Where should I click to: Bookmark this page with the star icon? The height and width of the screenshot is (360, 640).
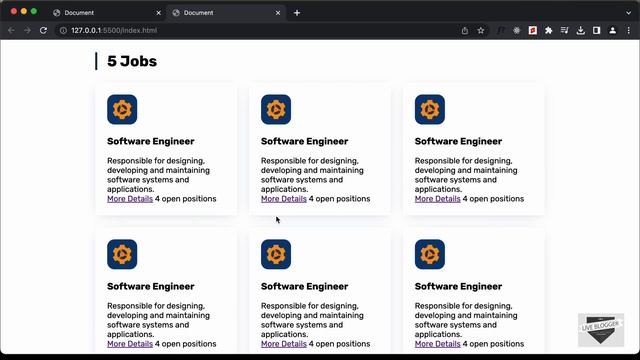tap(481, 31)
